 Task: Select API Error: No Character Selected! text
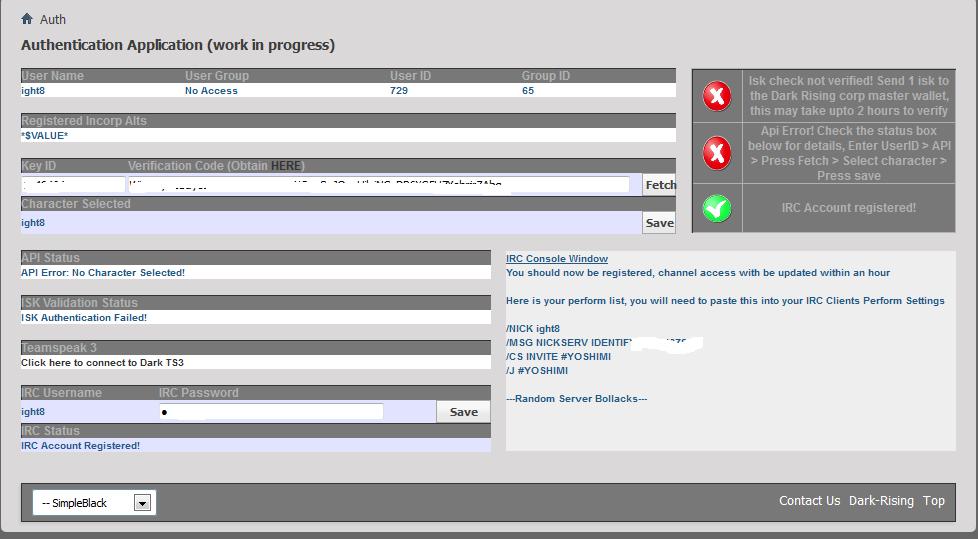103,272
